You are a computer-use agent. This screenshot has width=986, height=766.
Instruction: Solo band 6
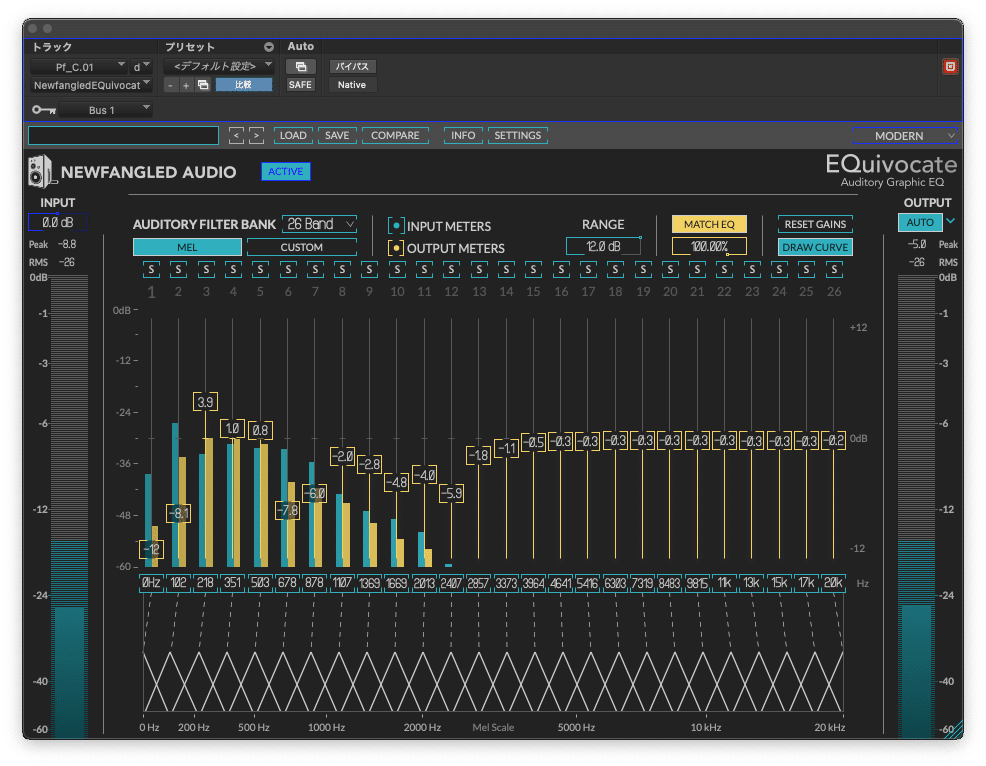(x=288, y=270)
